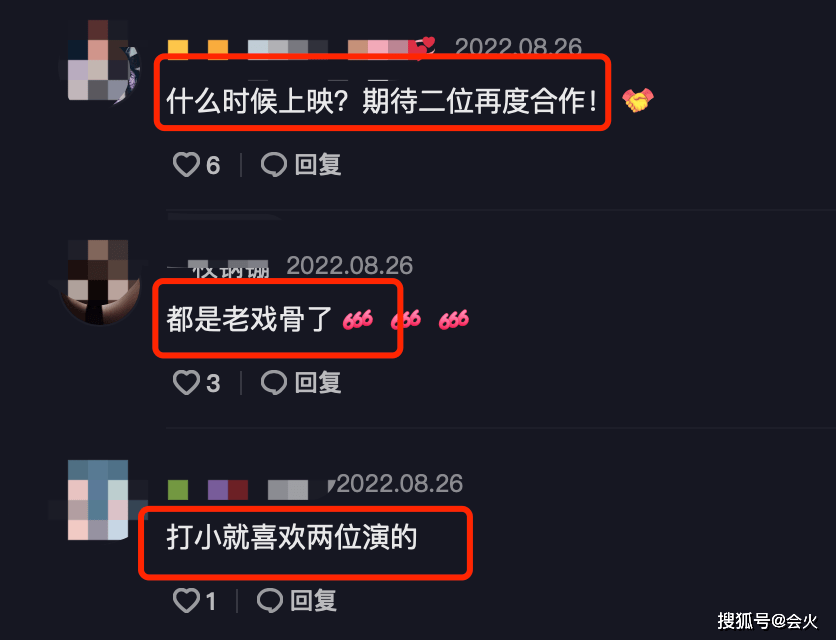Like the 都是老戏骨了 comment
Image resolution: width=836 pixels, height=640 pixels.
pyautogui.click(x=186, y=382)
